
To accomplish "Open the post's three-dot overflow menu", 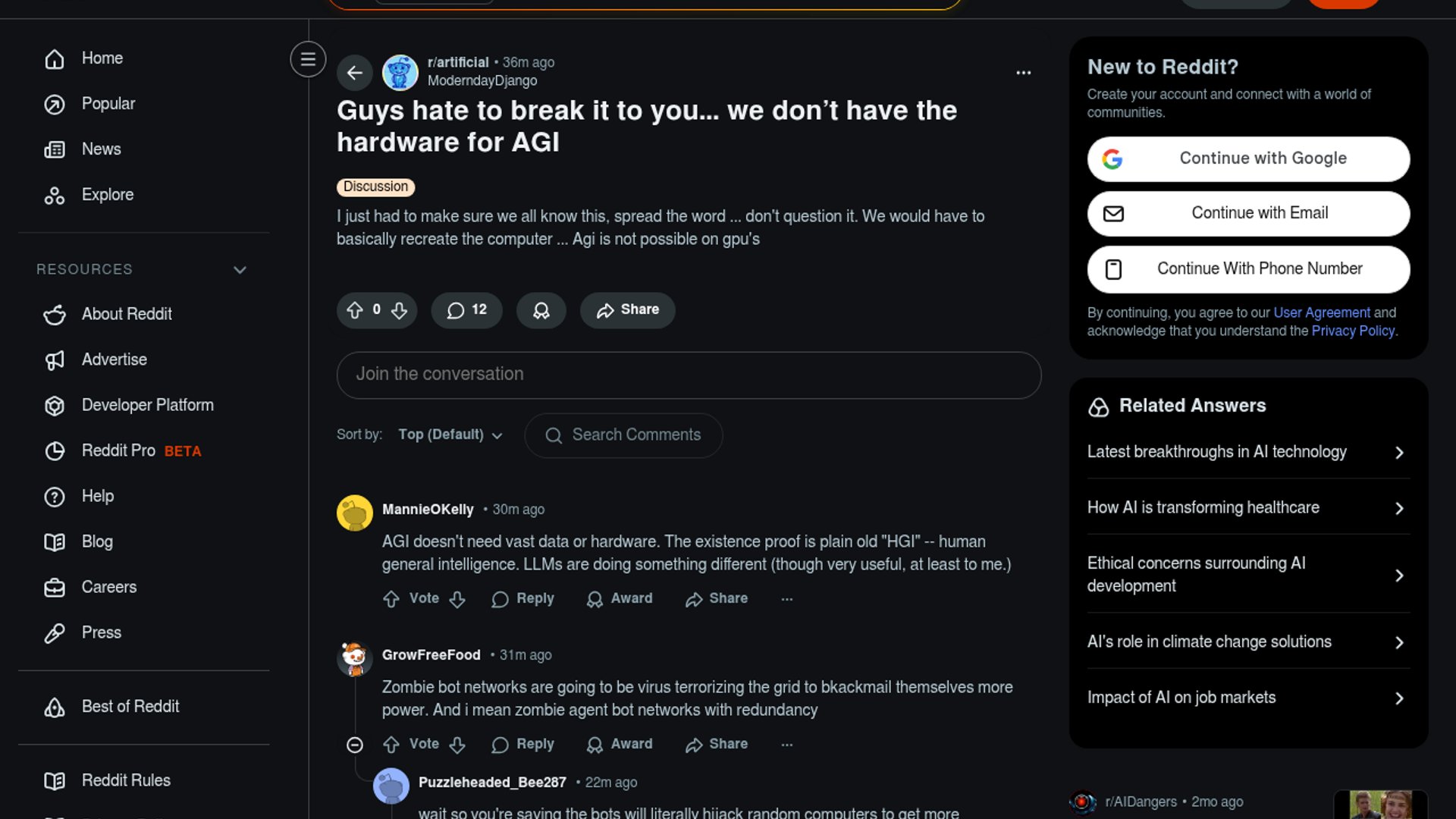I will click(1023, 73).
